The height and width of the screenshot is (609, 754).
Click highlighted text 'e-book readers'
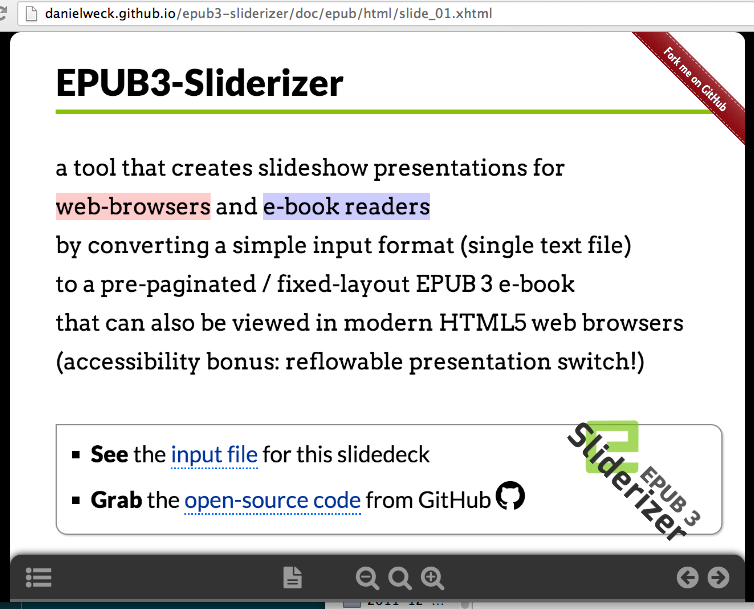(346, 206)
